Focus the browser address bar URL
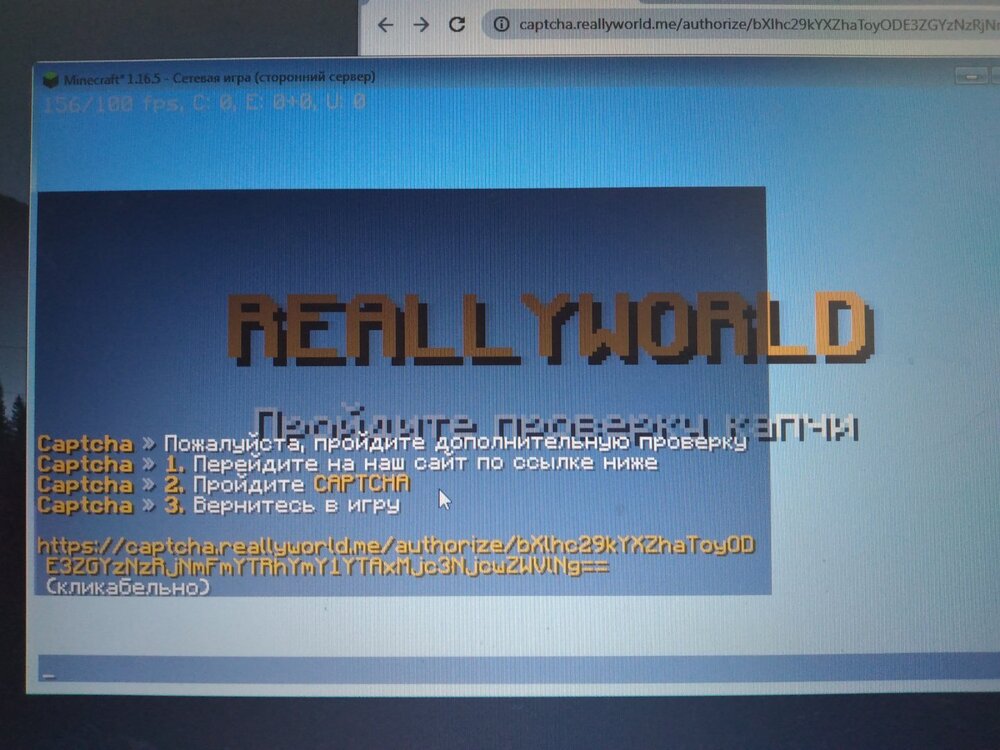Screen dimensions: 1000x750 click(759, 24)
